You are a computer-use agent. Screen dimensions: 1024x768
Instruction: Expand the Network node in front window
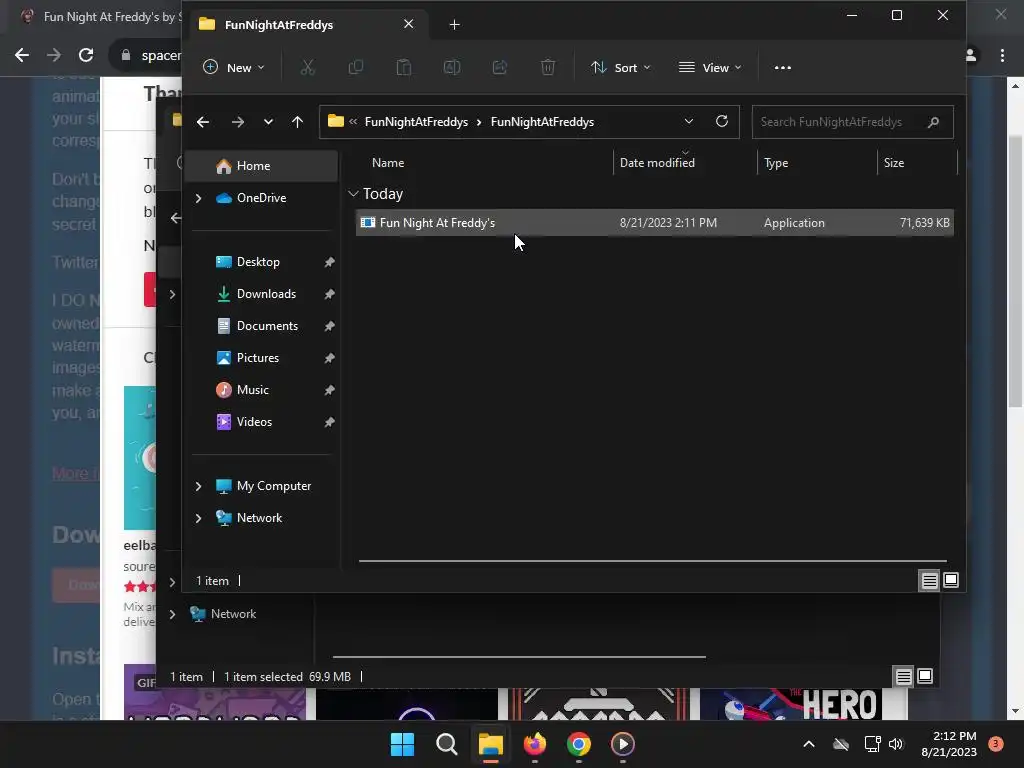click(x=199, y=518)
